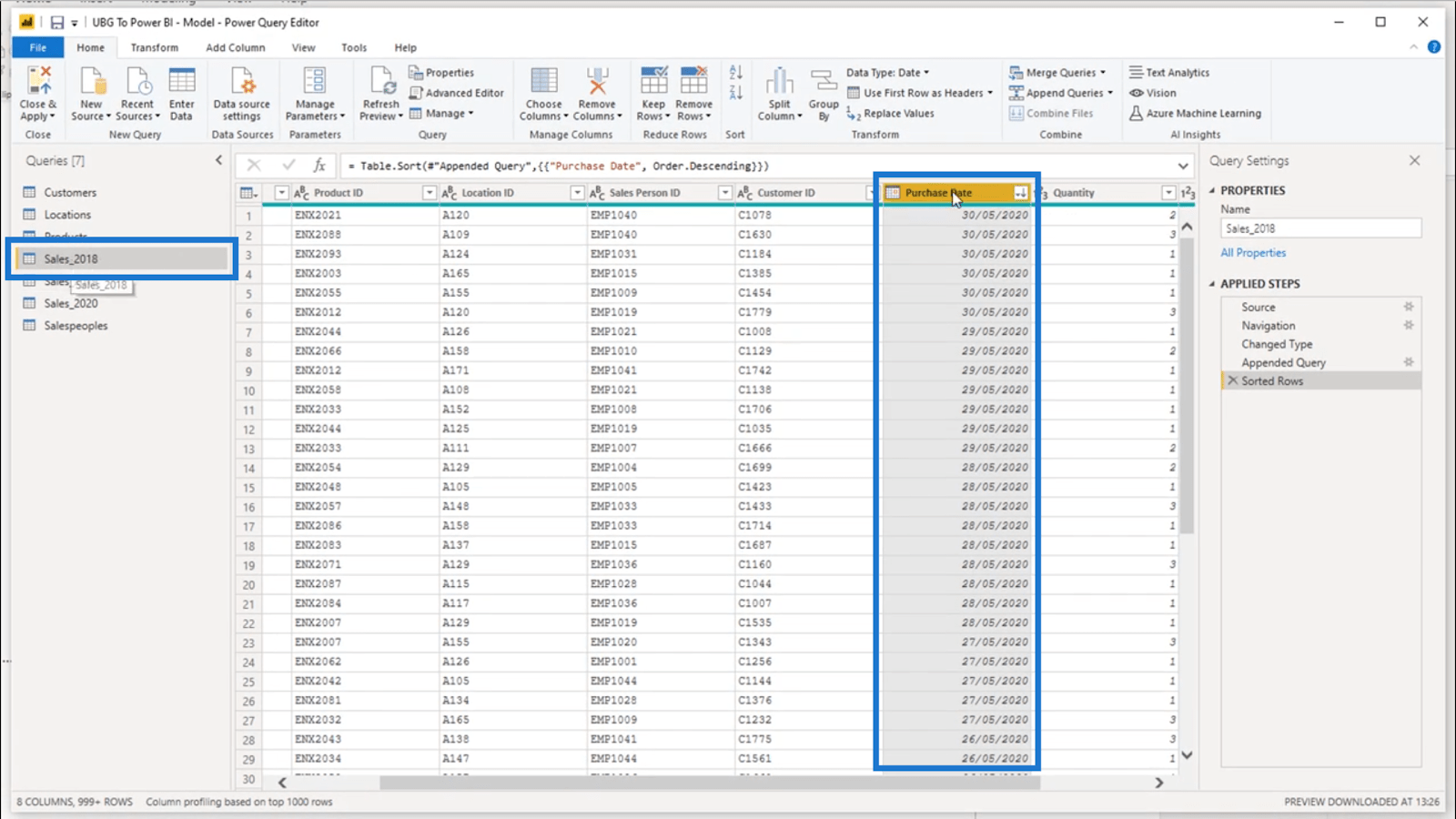
Task: Open the Vision AI insight
Action: (1153, 93)
